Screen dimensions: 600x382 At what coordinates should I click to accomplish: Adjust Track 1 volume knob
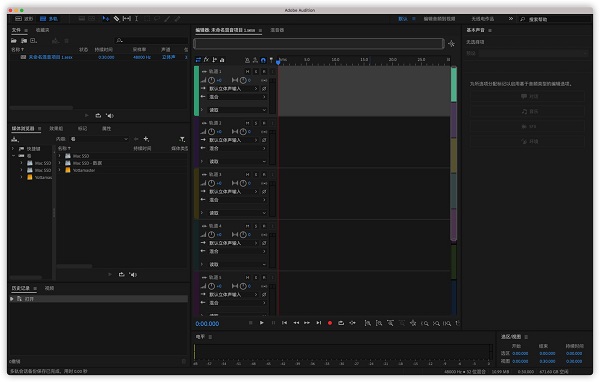[x=211, y=80]
